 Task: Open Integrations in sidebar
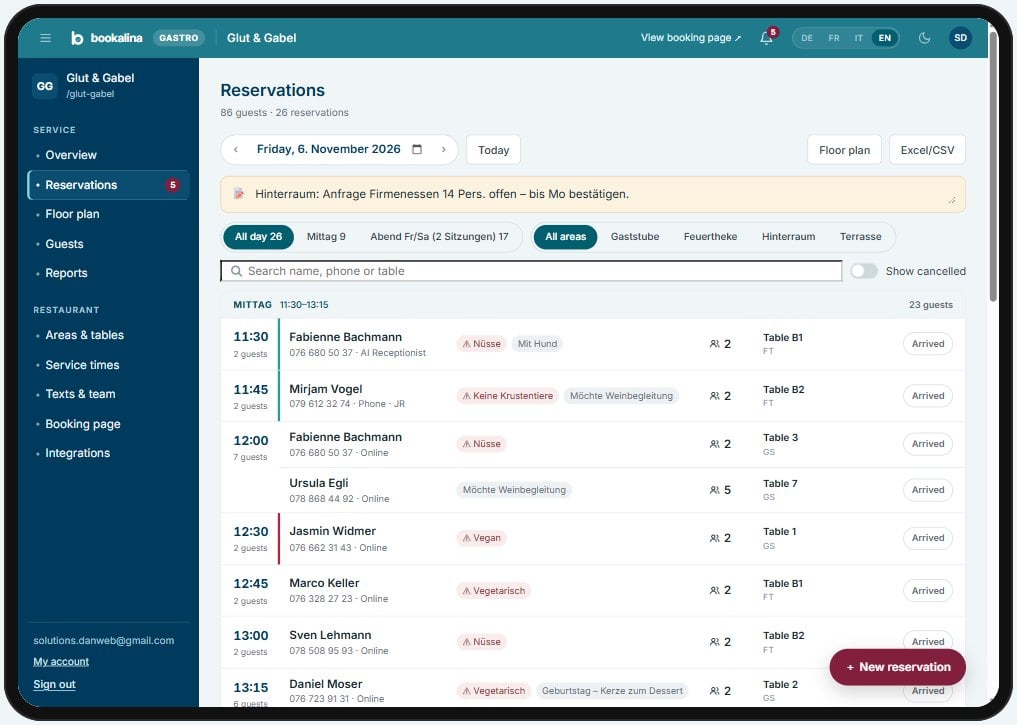pyautogui.click(x=108, y=453)
